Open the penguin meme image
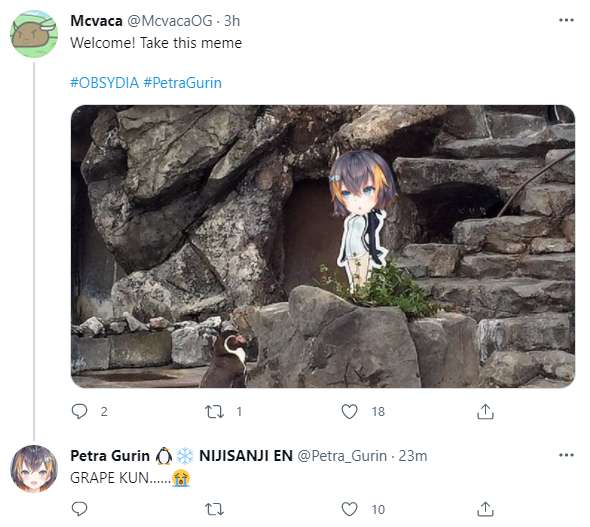Screen dimensions: 590x527 click(323, 246)
